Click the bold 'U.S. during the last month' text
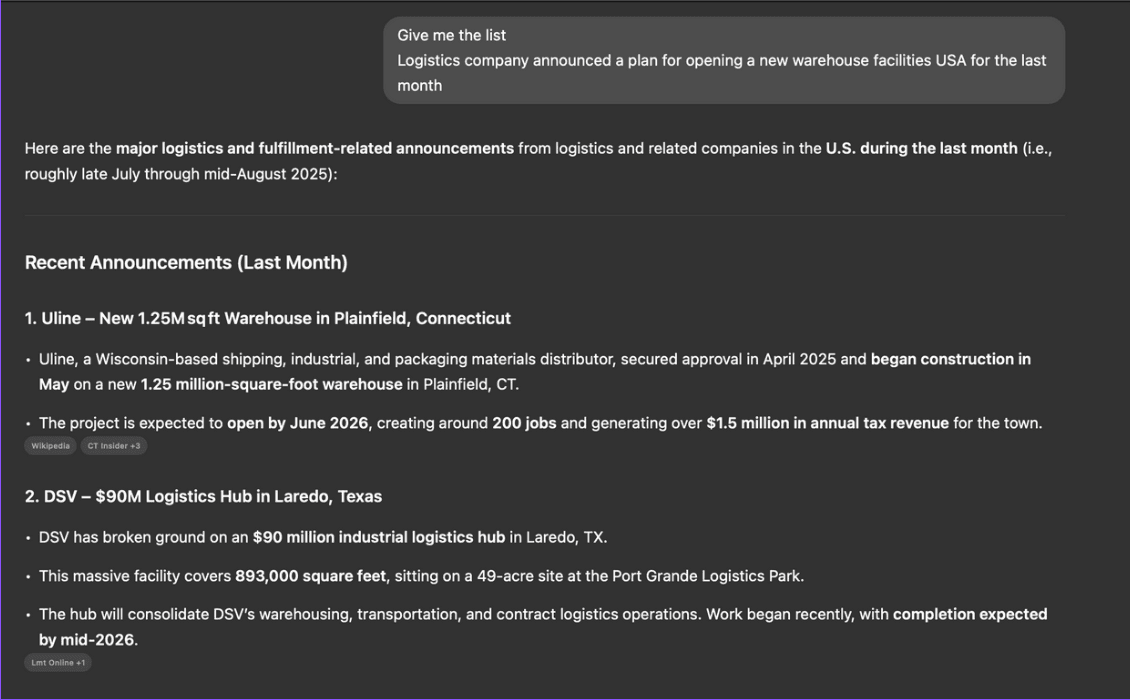This screenshot has width=1130, height=700. (921, 149)
